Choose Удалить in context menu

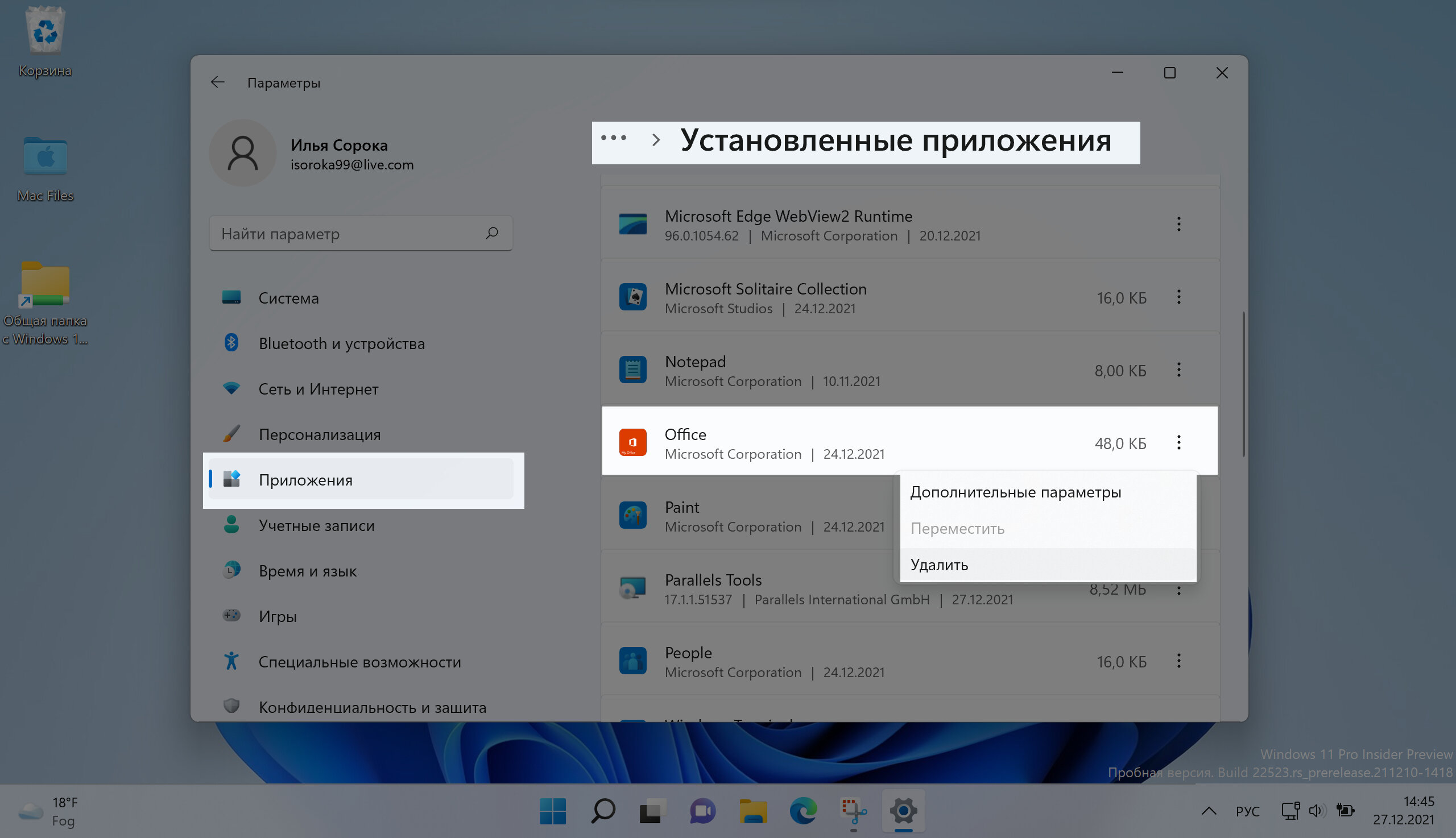(x=1047, y=565)
